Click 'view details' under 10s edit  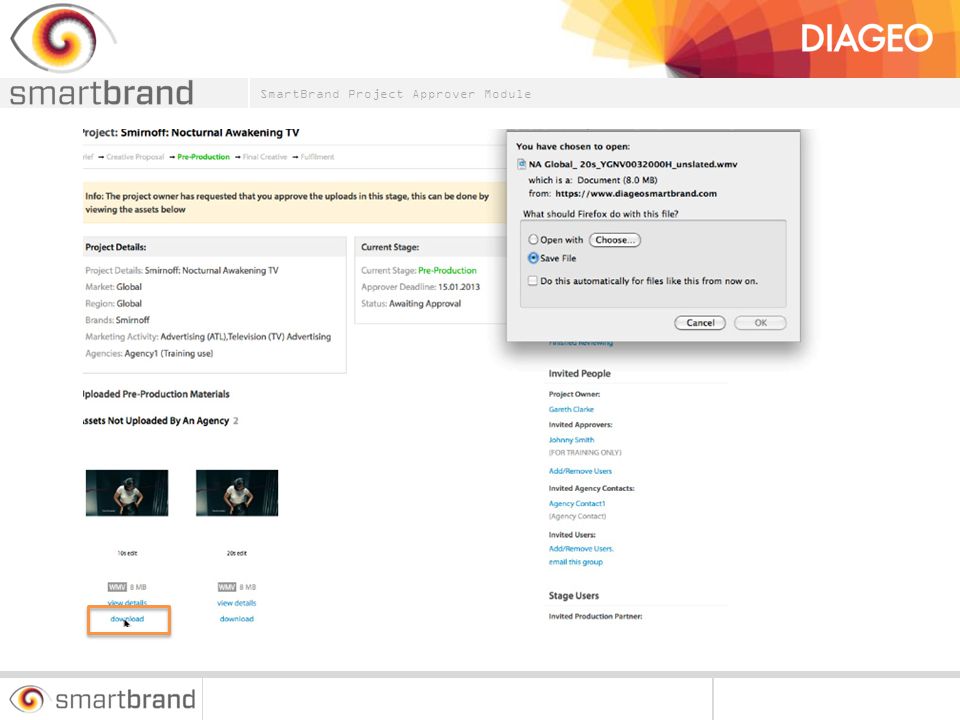(x=127, y=603)
